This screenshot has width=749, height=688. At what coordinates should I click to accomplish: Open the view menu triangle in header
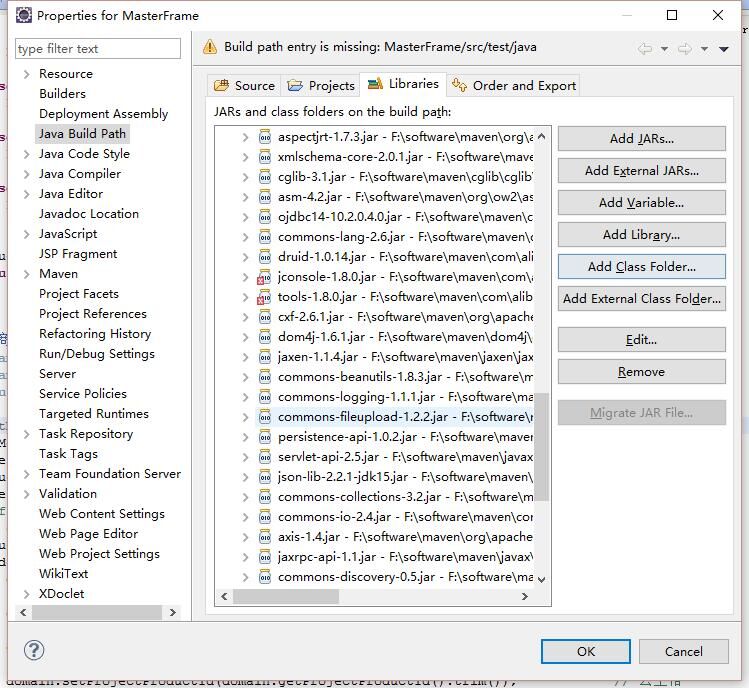tap(724, 49)
